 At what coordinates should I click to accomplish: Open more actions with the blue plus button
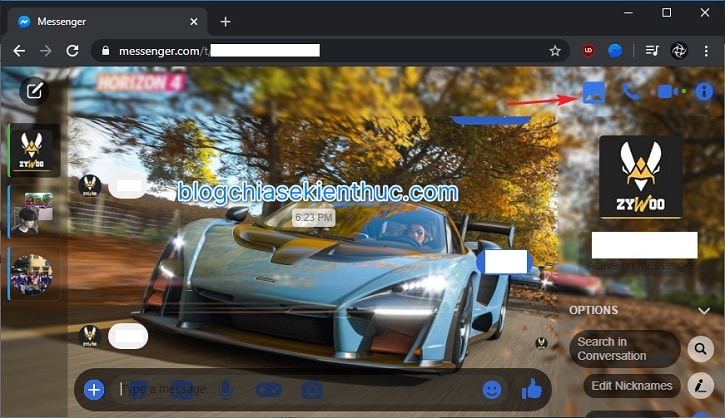pyautogui.click(x=94, y=390)
